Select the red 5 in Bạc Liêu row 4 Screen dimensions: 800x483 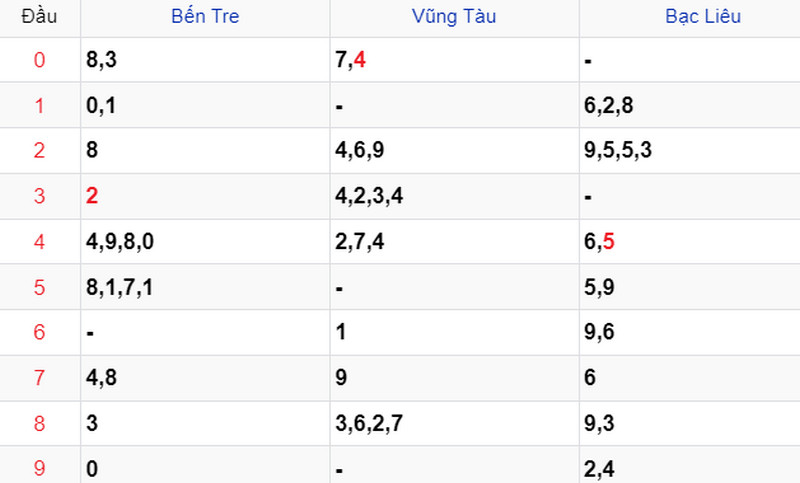609,241
